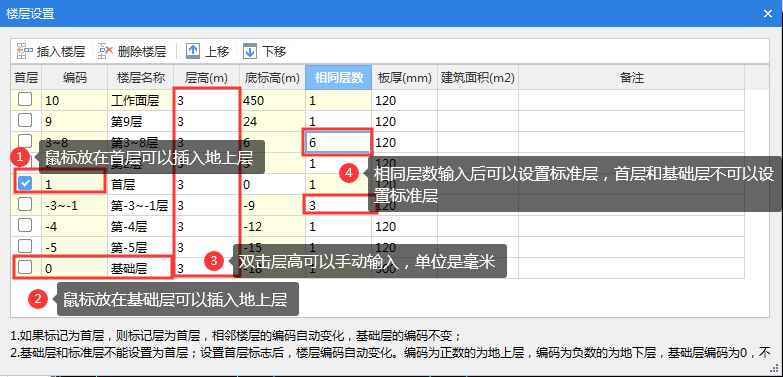Click the 板厚 cell in 第9层 row
This screenshot has width=783, height=377.
point(404,121)
